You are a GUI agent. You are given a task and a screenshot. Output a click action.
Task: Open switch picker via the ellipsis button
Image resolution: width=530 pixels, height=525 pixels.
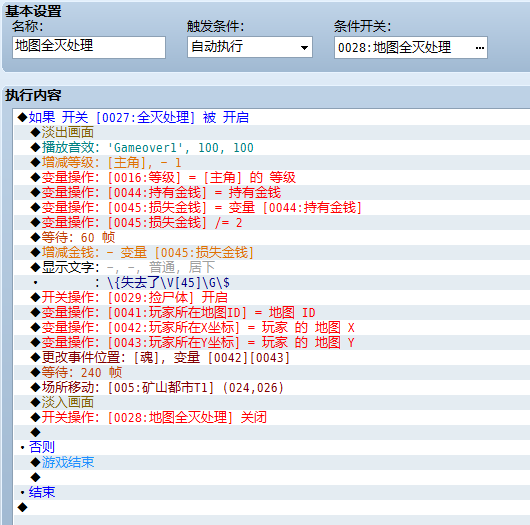click(479, 48)
